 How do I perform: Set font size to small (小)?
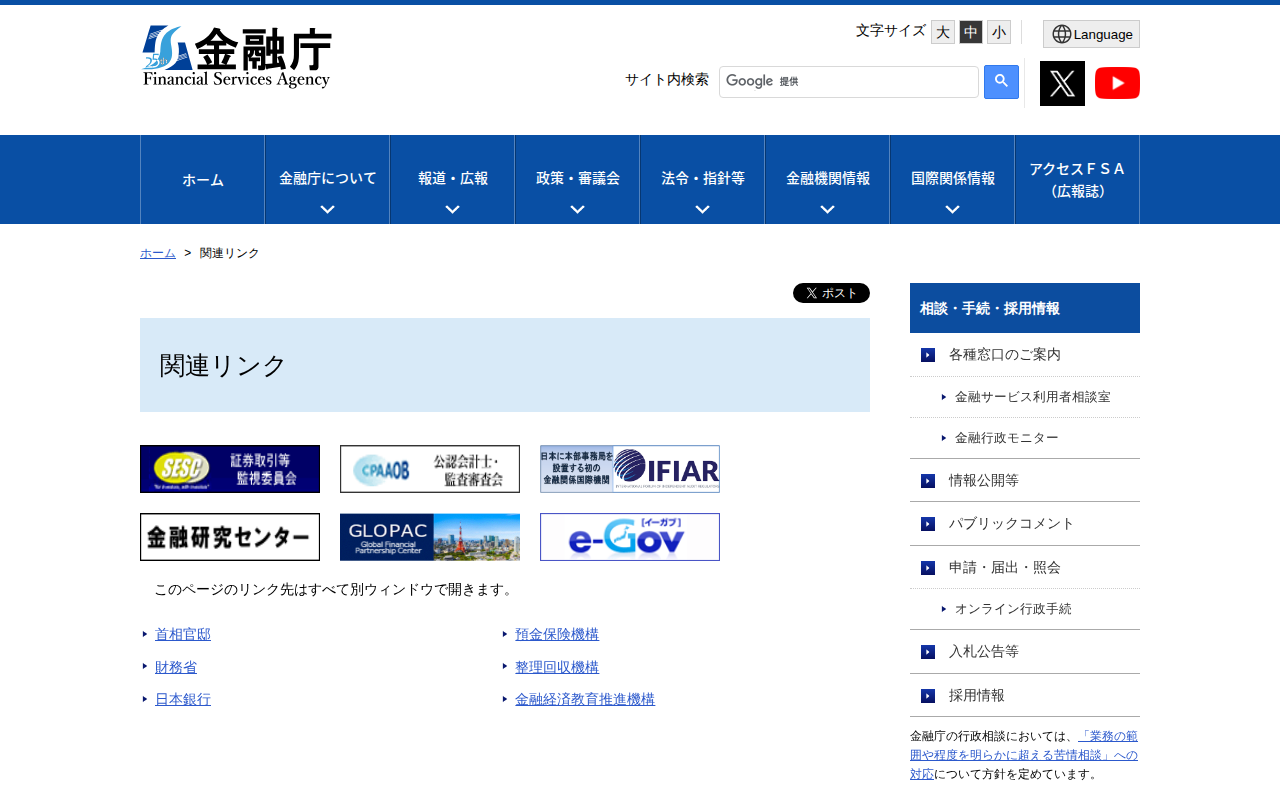999,32
